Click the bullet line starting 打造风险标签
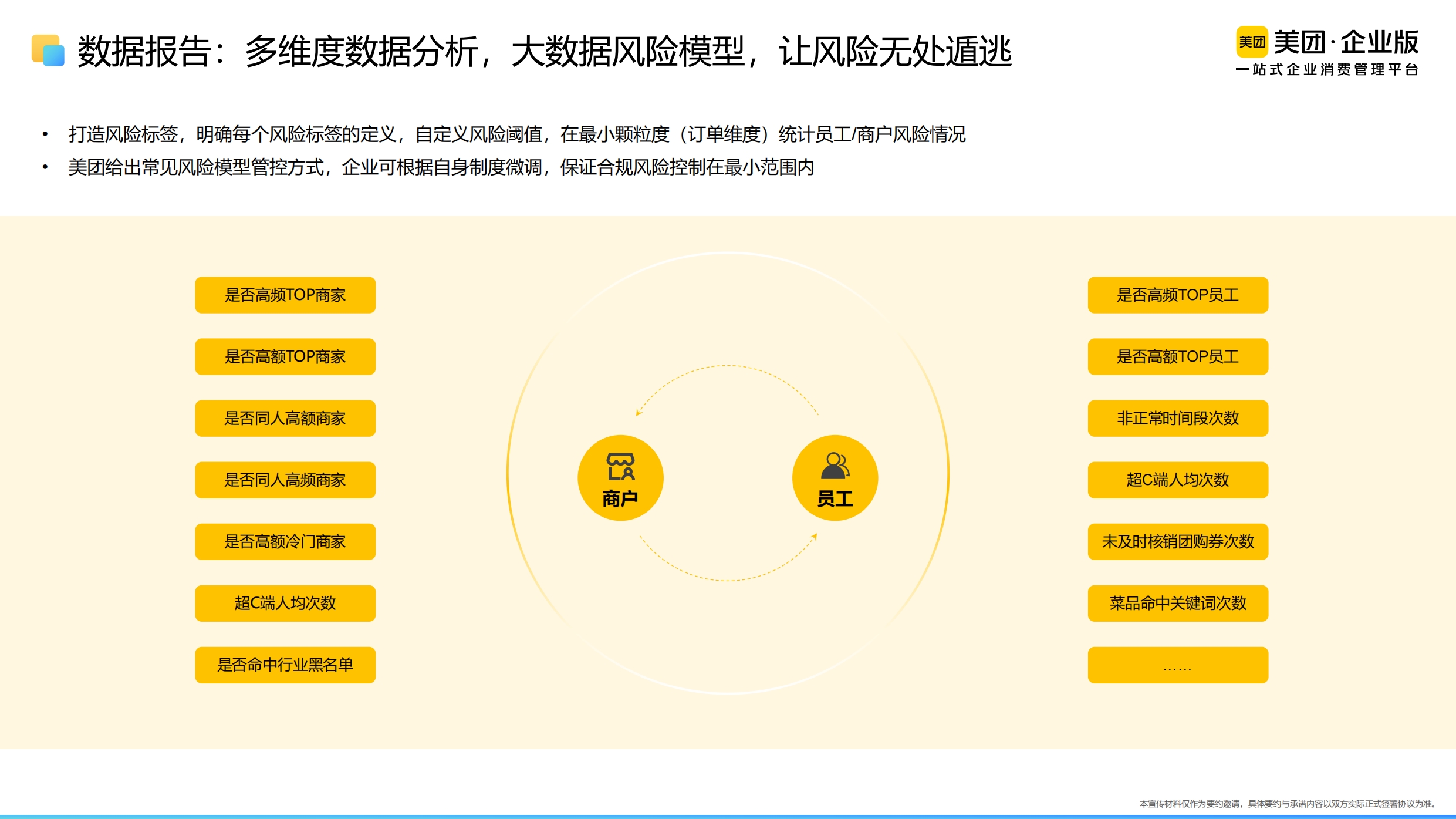The height and width of the screenshot is (819, 1456). [x=517, y=134]
